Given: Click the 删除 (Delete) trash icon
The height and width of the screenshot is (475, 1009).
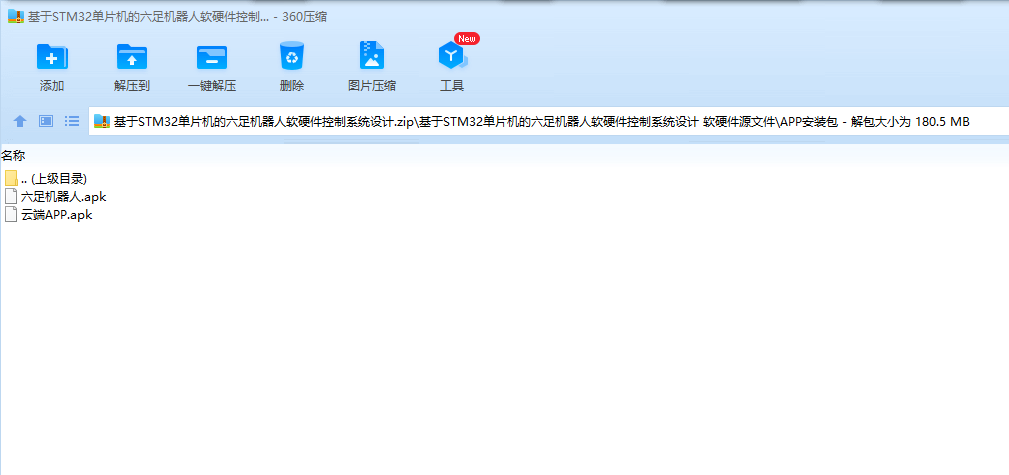Looking at the screenshot, I should coord(292,56).
